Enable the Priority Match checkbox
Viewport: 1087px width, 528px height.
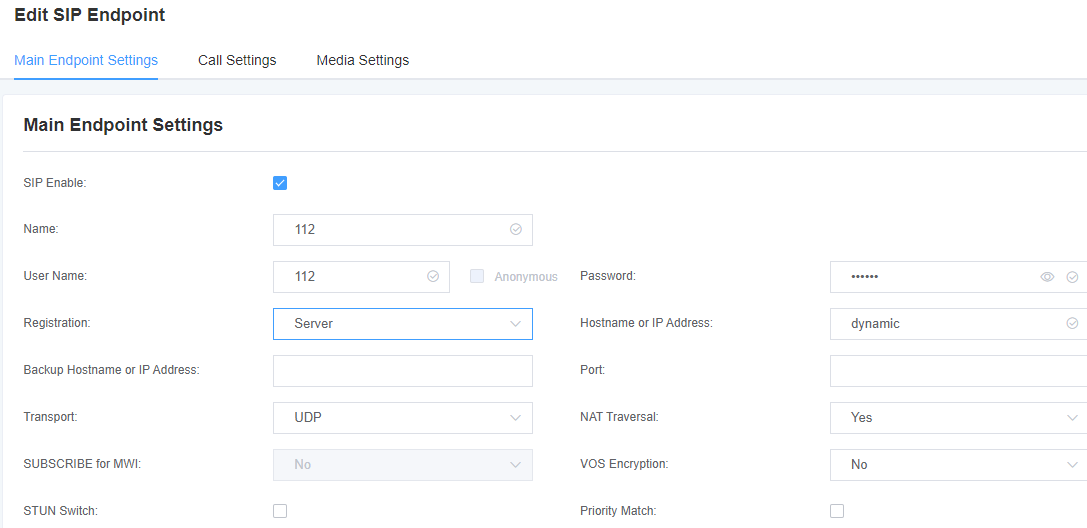(837, 511)
